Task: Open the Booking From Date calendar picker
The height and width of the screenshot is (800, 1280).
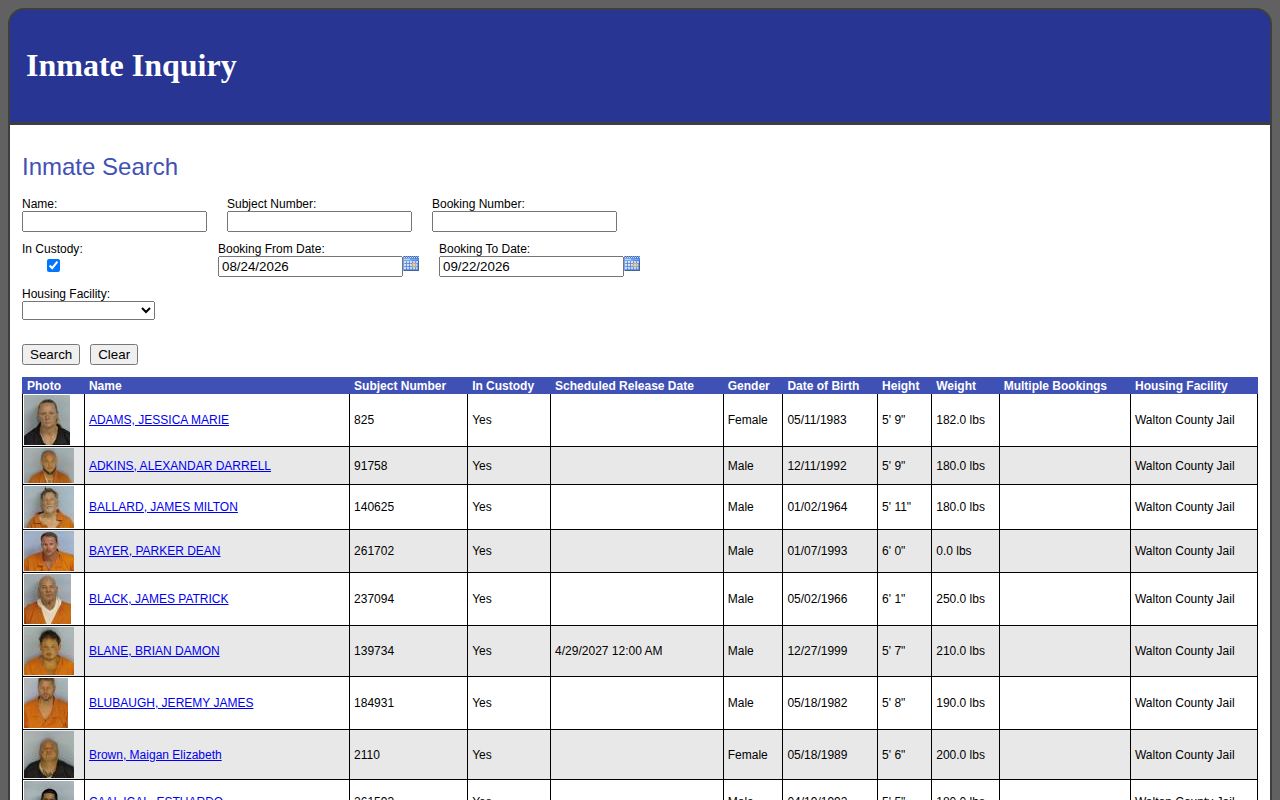Action: click(x=411, y=264)
